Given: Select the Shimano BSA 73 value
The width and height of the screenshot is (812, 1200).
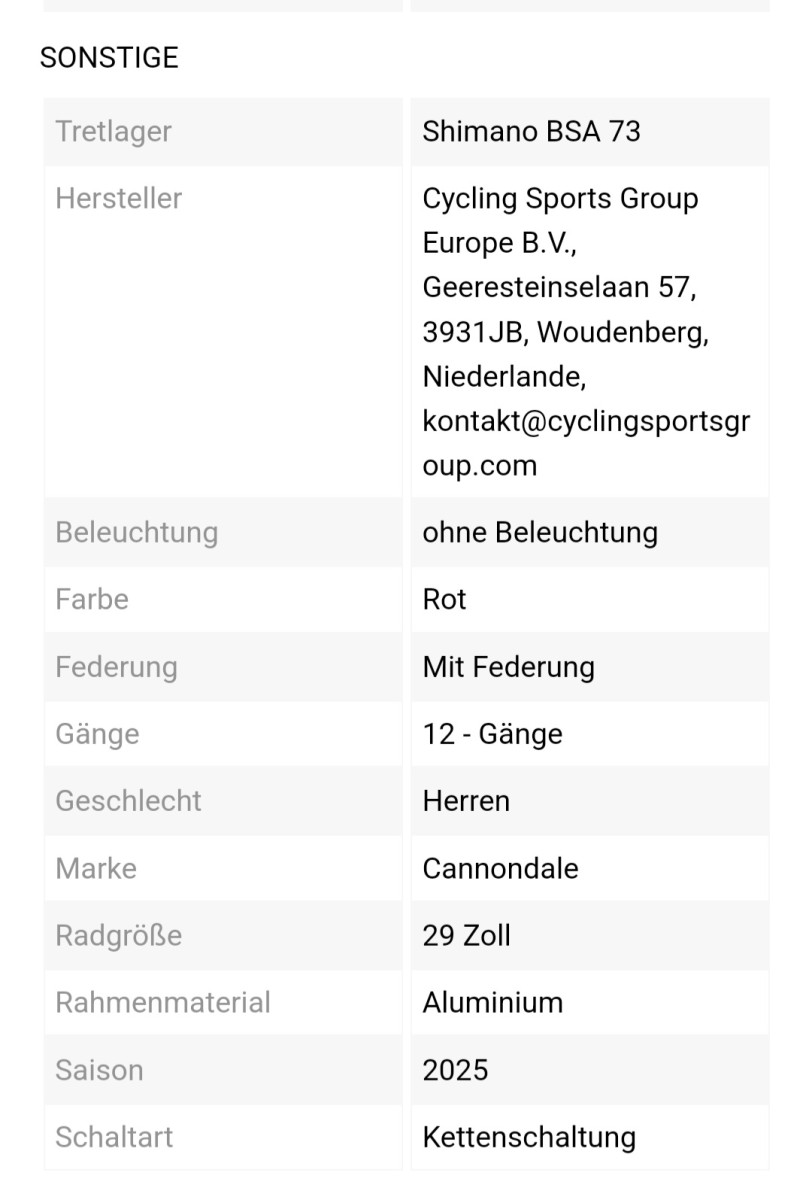Looking at the screenshot, I should (x=531, y=131).
